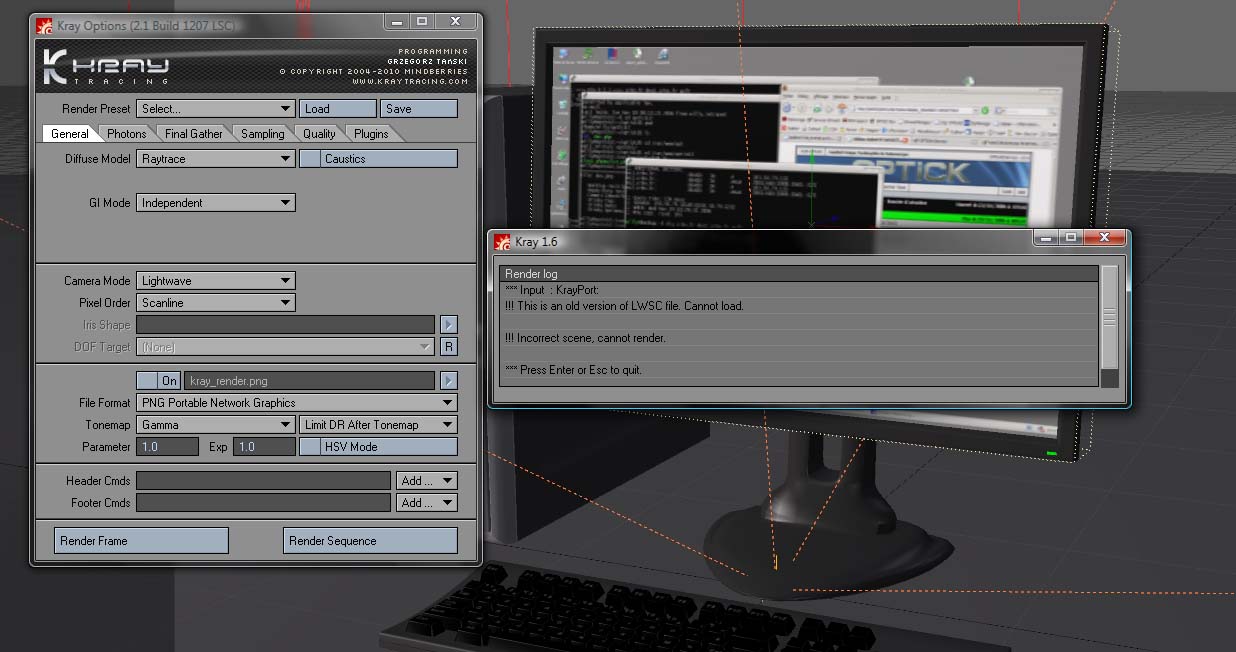Open the GI Mode dropdown
The width and height of the screenshot is (1236, 652).
(215, 203)
